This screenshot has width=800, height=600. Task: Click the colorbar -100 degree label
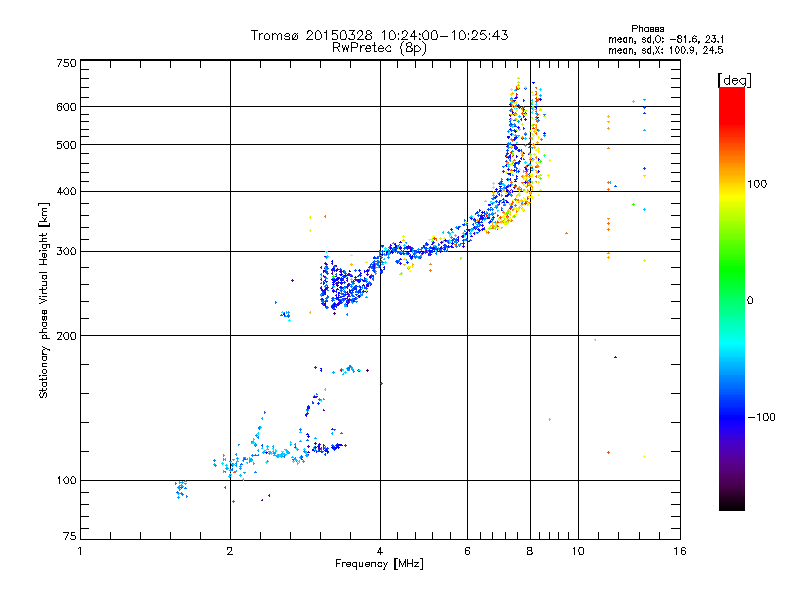point(762,417)
